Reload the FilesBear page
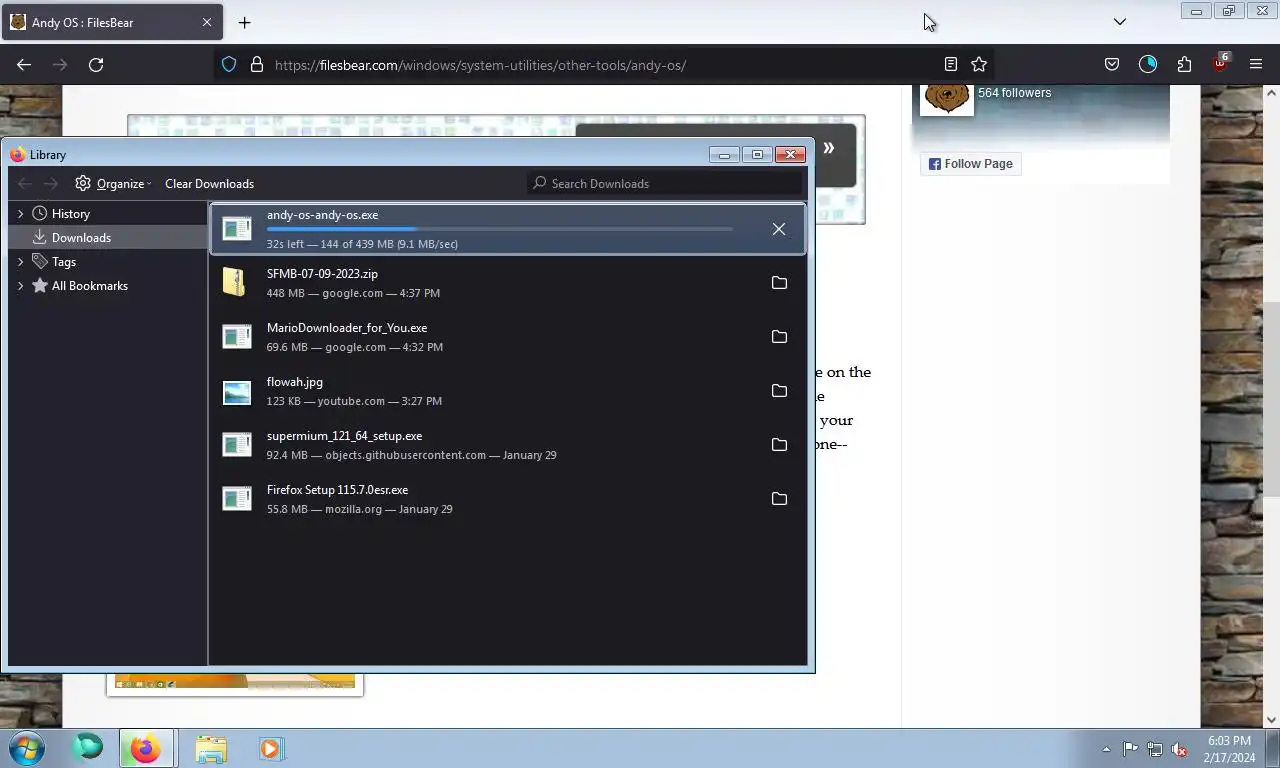The width and height of the screenshot is (1280, 768). (x=96, y=65)
